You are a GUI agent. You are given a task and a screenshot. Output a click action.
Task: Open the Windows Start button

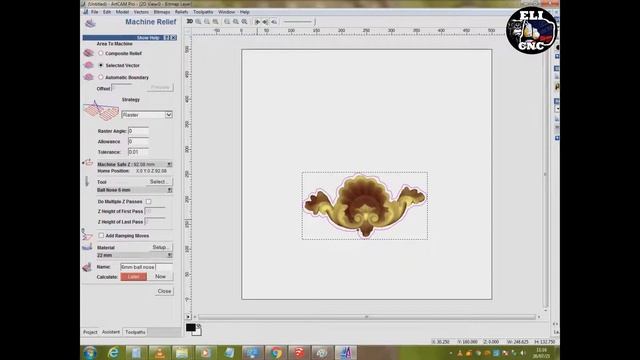90,352
